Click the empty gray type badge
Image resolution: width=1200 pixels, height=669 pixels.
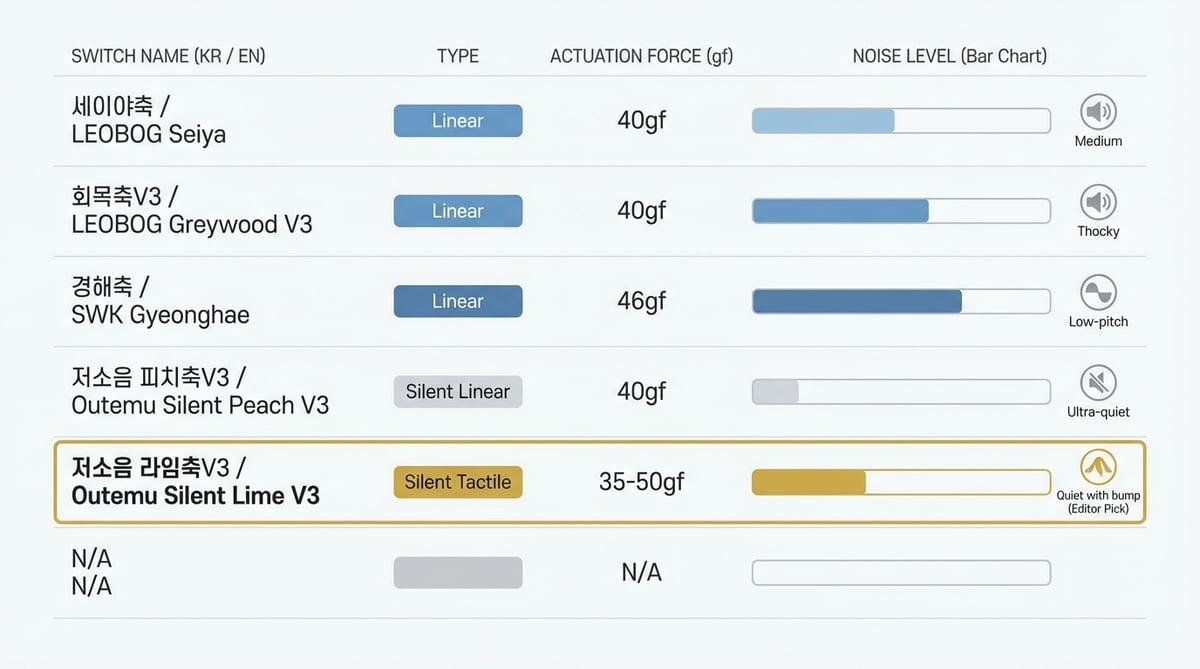[458, 572]
